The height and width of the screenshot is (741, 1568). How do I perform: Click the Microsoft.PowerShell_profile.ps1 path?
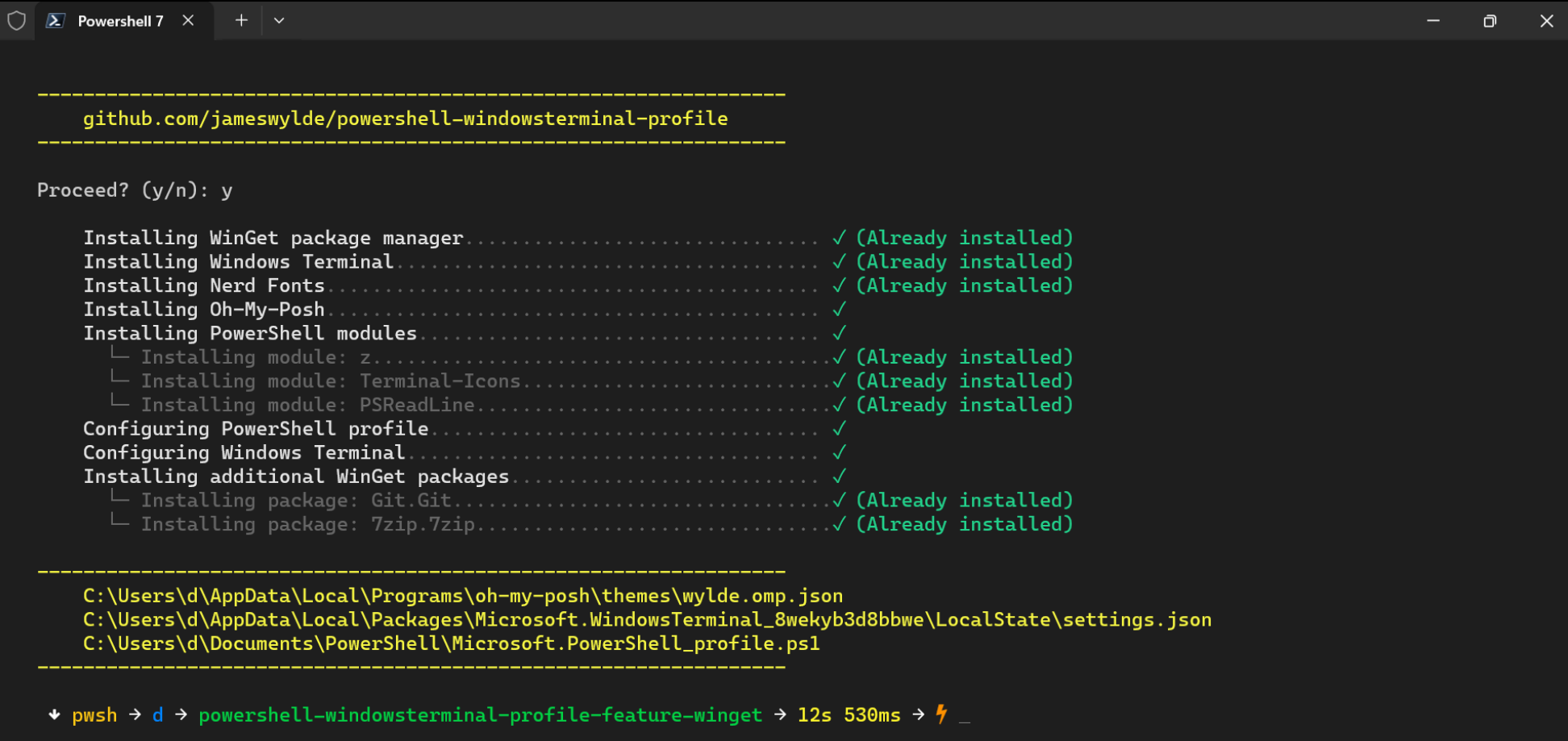(x=451, y=643)
